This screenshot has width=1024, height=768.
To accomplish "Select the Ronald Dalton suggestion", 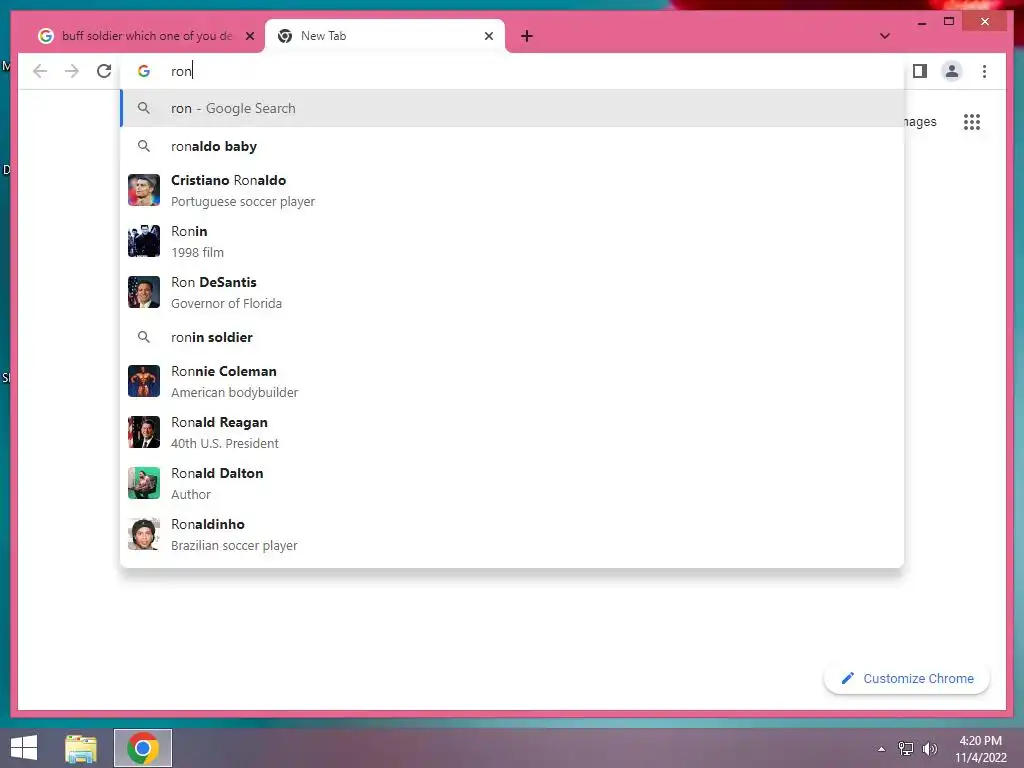I will click(512, 483).
